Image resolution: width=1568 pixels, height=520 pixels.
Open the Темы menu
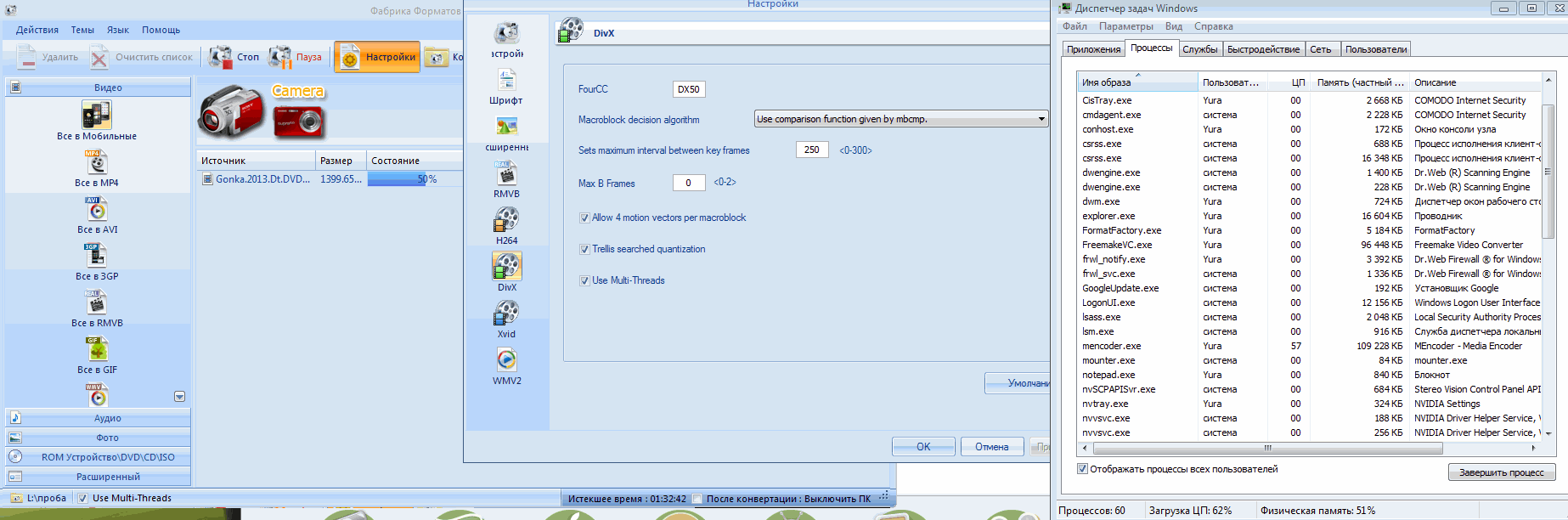(x=82, y=30)
